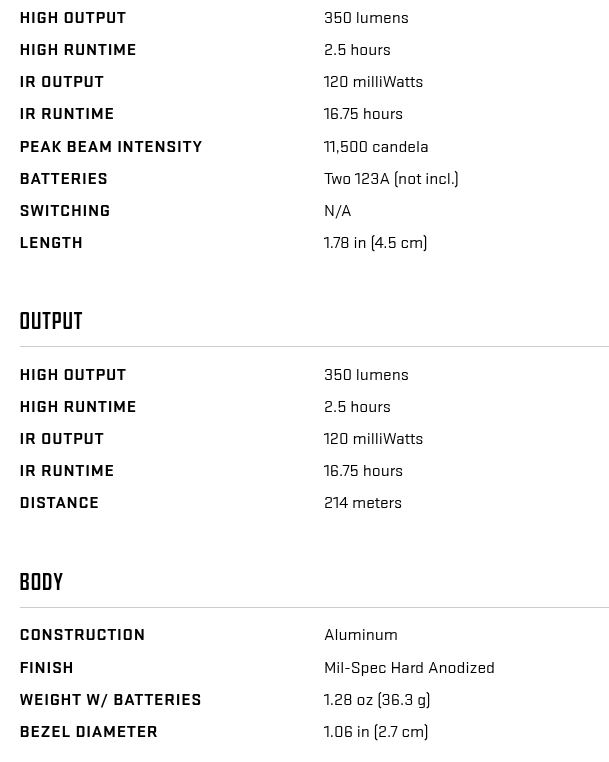The height and width of the screenshot is (762, 609).
Task: Select the Aluminum value
Action: point(361,635)
